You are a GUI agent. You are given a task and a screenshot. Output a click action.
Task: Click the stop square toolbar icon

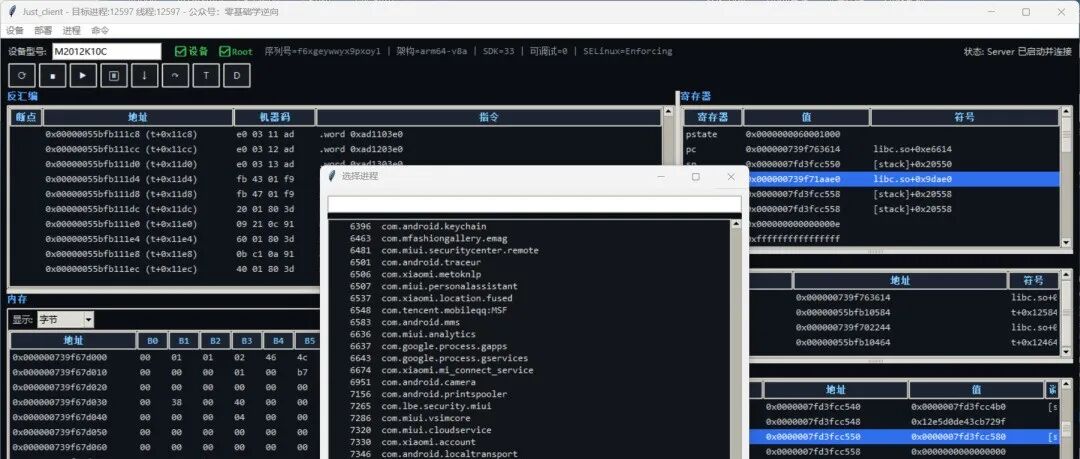(53, 76)
